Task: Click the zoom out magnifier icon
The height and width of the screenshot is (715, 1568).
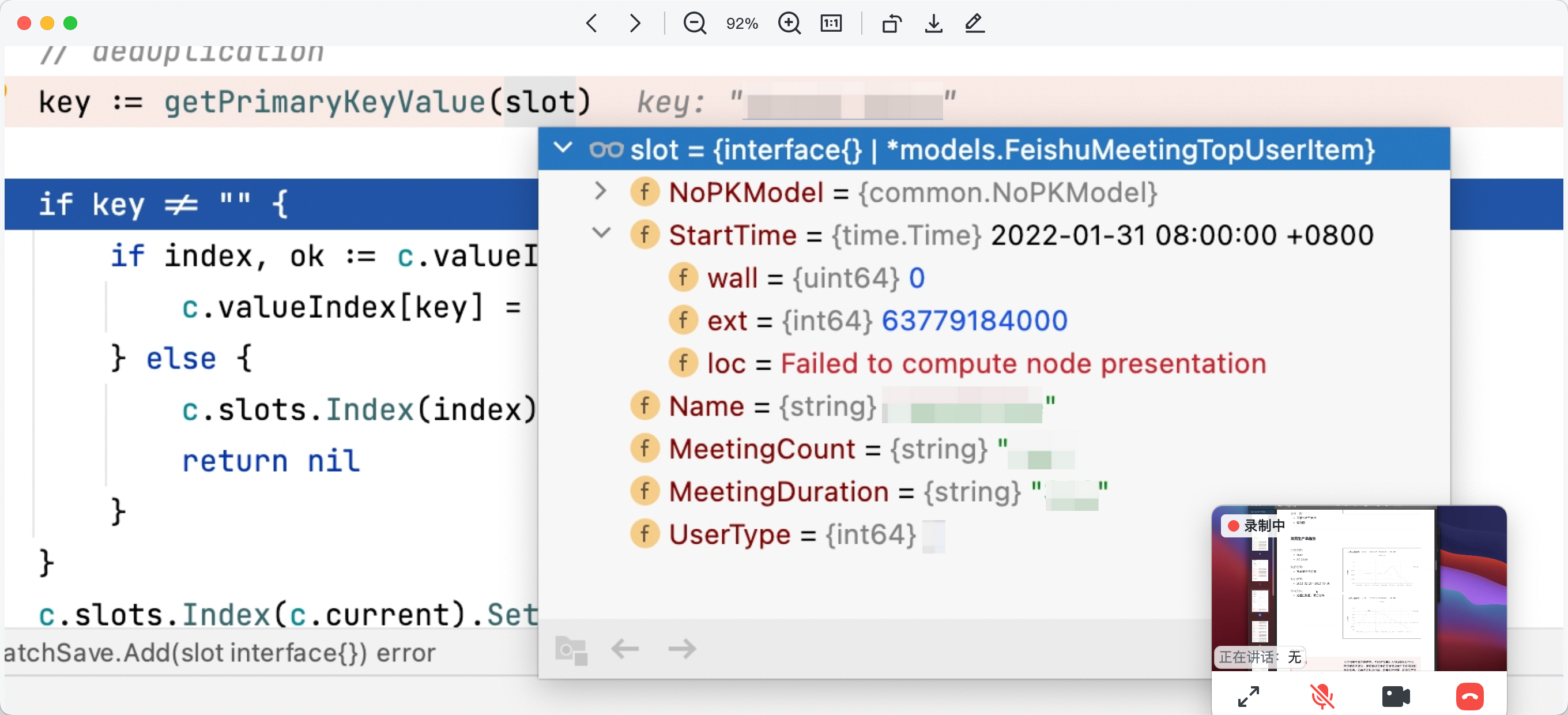Action: [x=694, y=23]
